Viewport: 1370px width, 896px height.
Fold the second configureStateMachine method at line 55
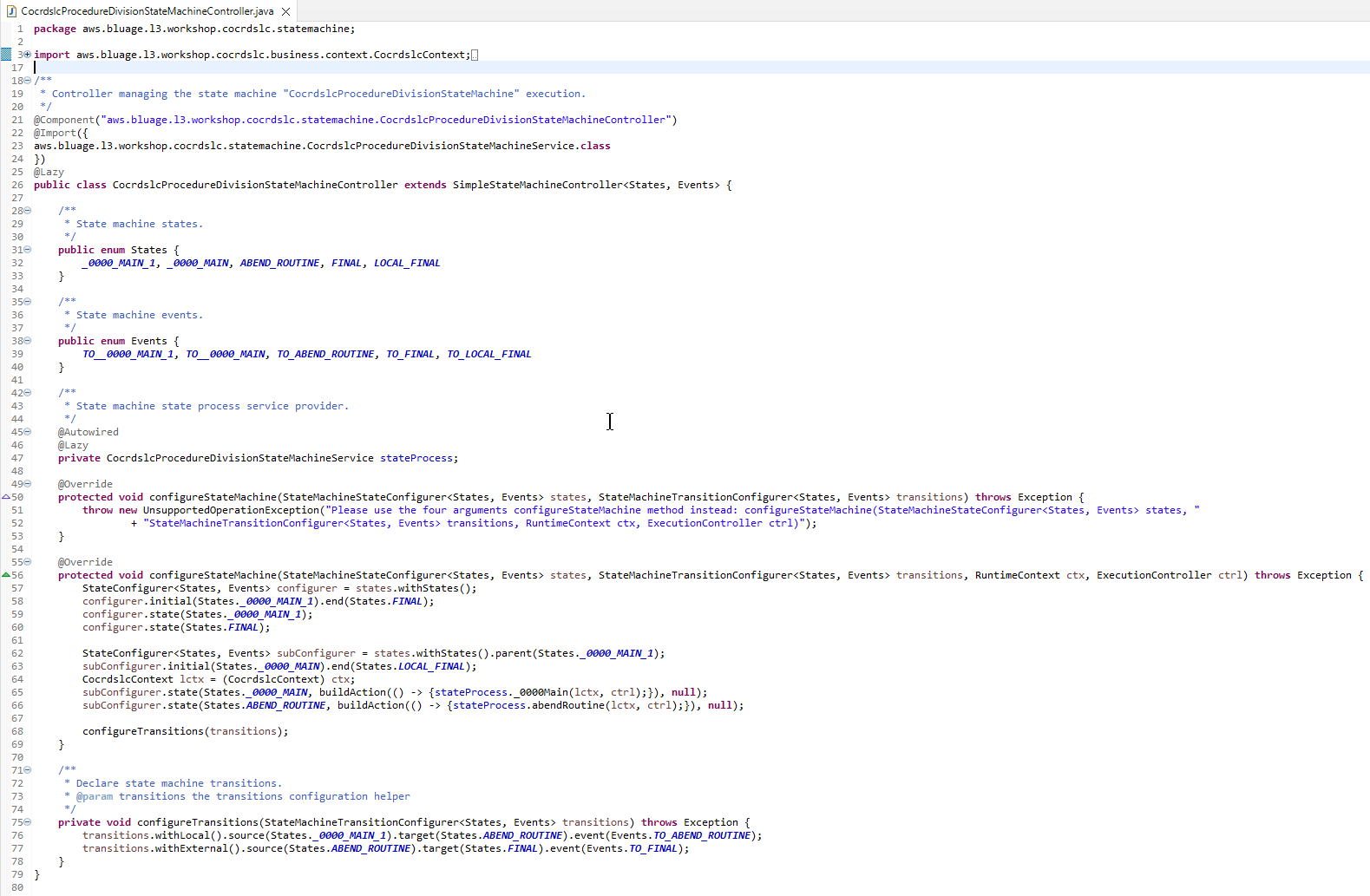coord(28,562)
